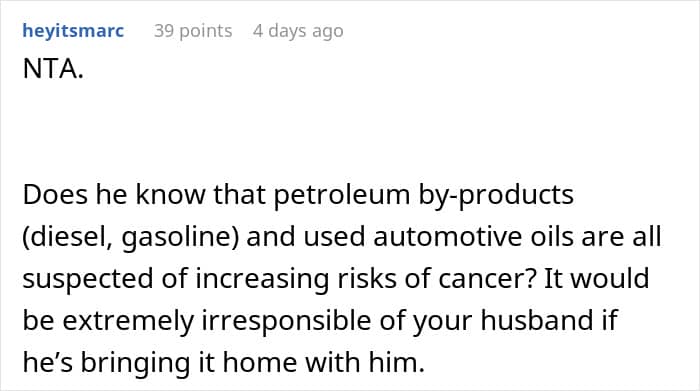Screen dimensions: 700x391
Task: Click the word automotive in comment
Action: [447, 237]
